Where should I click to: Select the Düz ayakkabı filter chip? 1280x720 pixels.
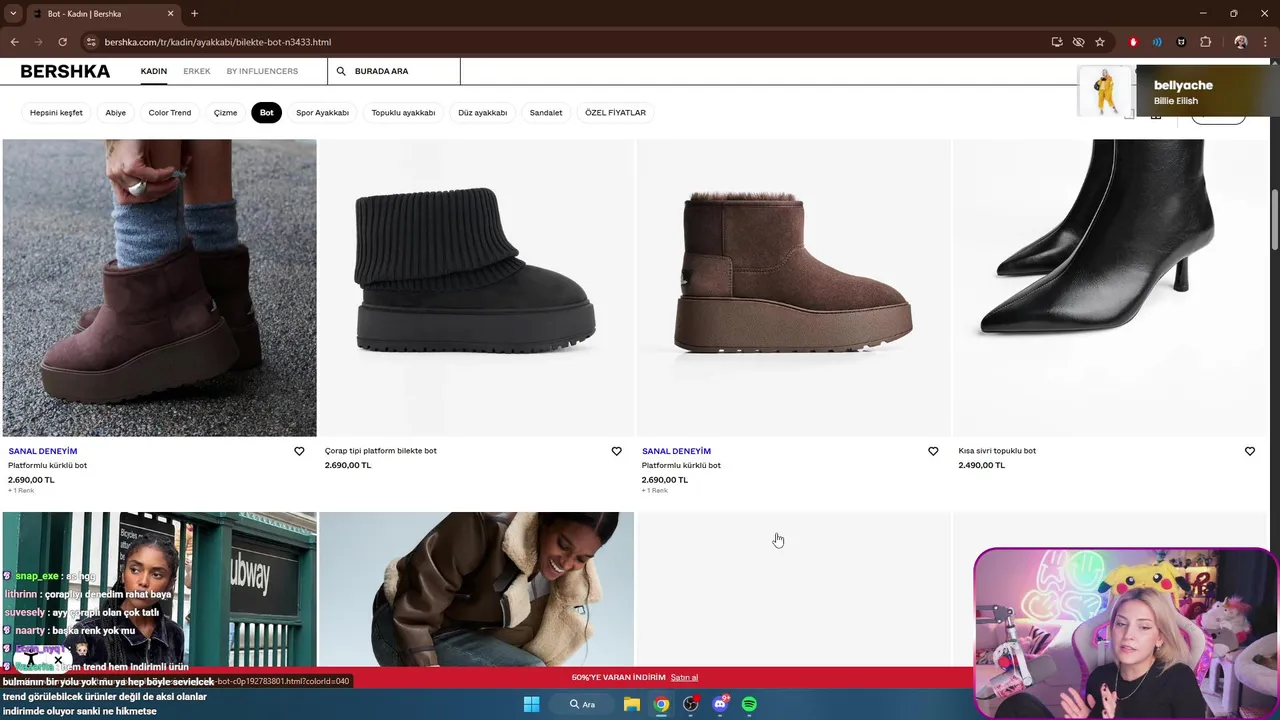tap(483, 113)
